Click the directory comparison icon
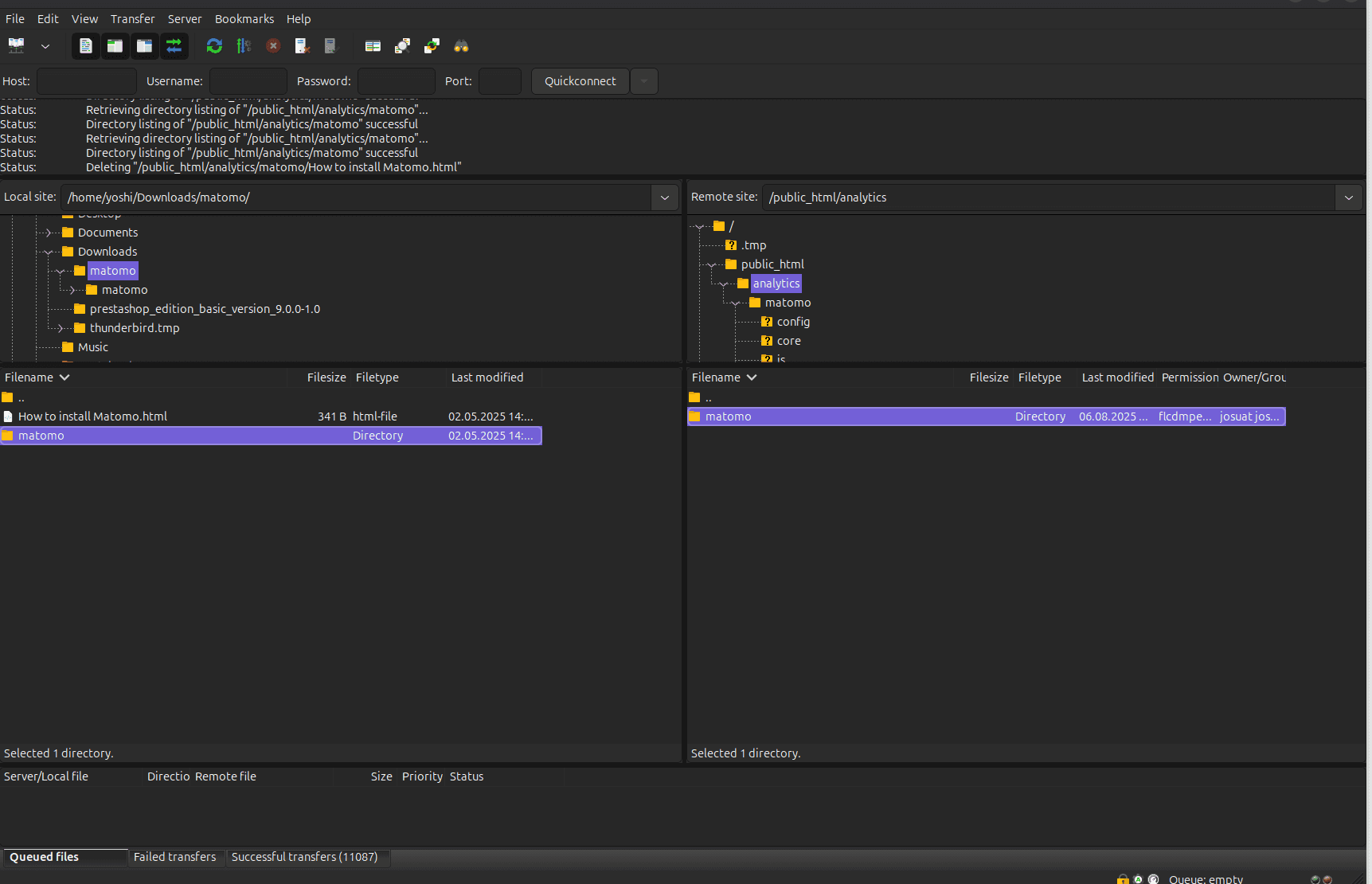This screenshot has width=1372, height=884. 402,46
